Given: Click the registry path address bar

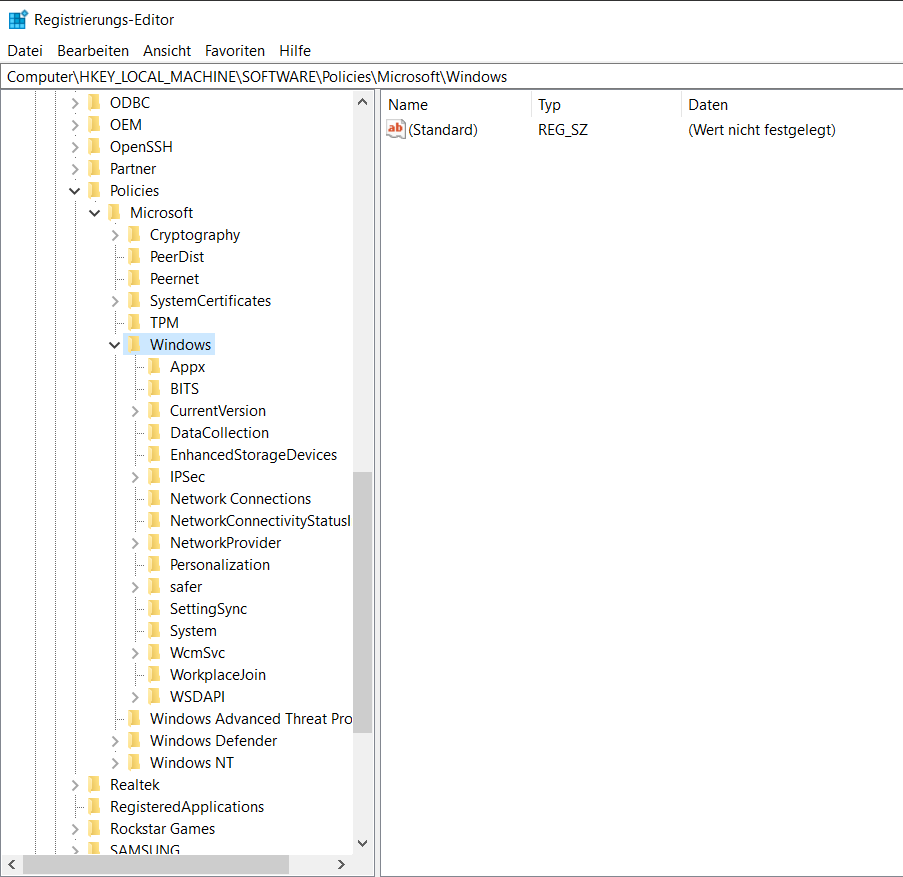Looking at the screenshot, I should (452, 77).
